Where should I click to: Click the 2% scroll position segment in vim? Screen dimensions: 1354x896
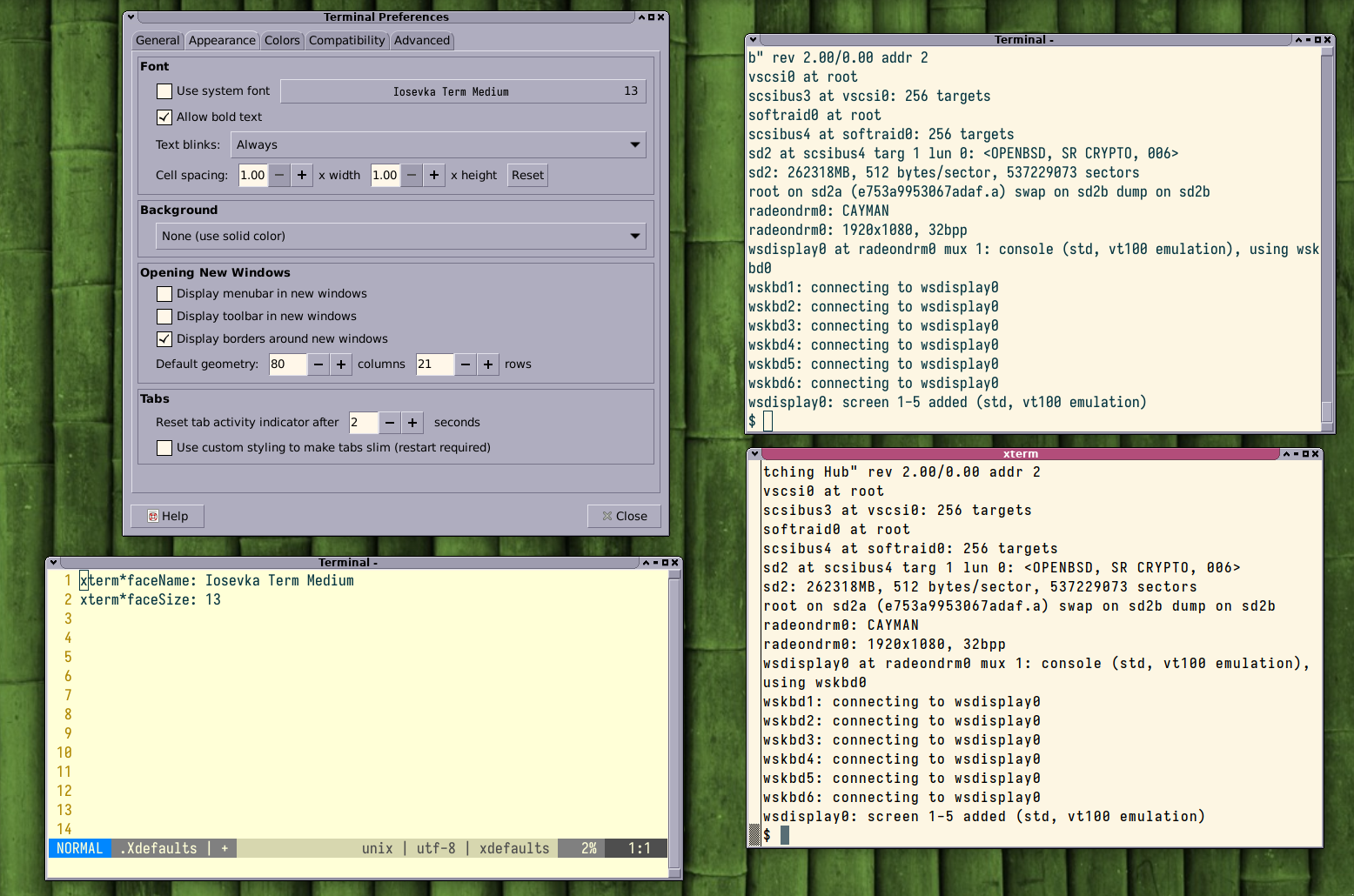point(581,848)
